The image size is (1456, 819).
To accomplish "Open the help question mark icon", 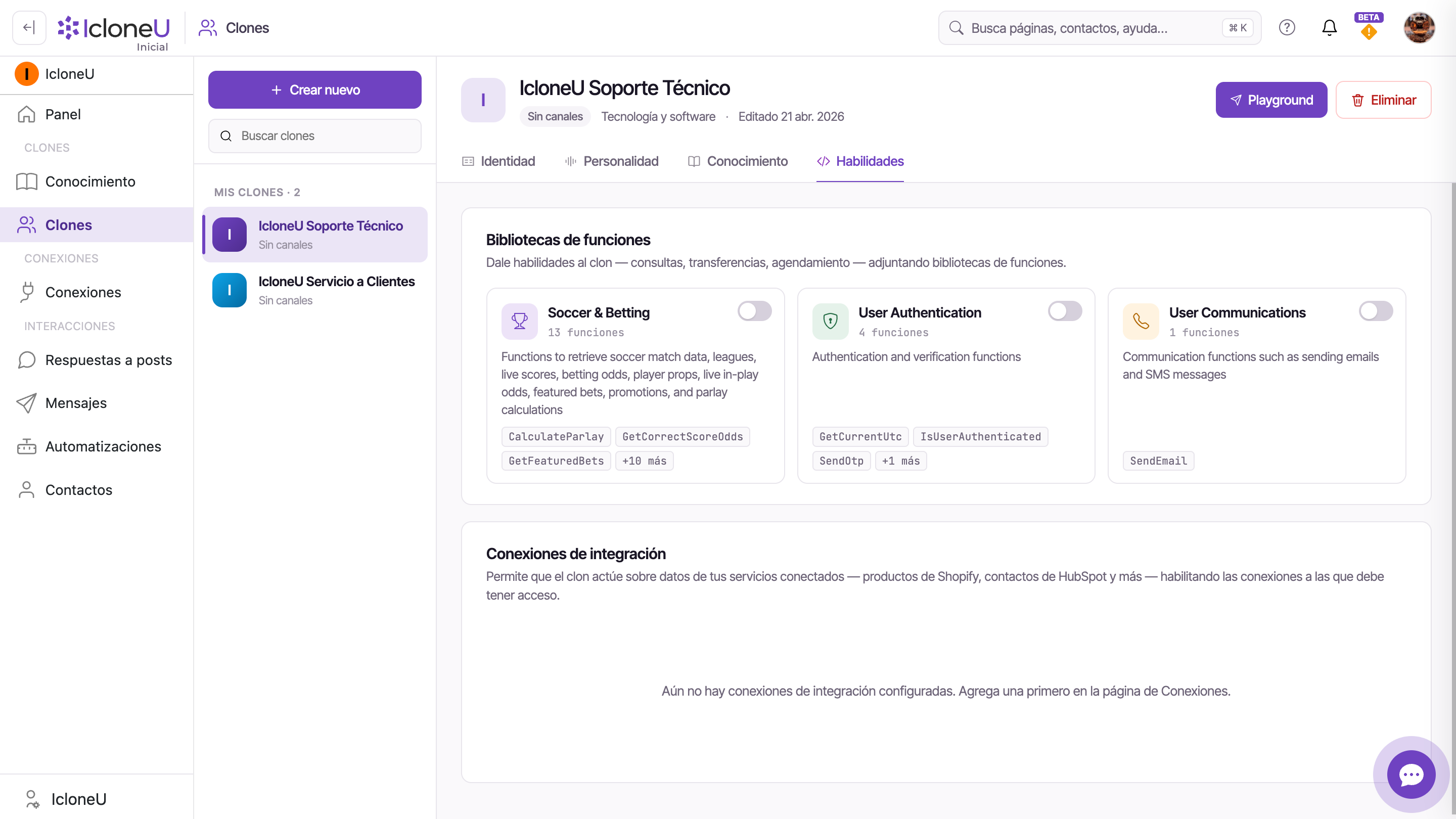I will click(1287, 28).
